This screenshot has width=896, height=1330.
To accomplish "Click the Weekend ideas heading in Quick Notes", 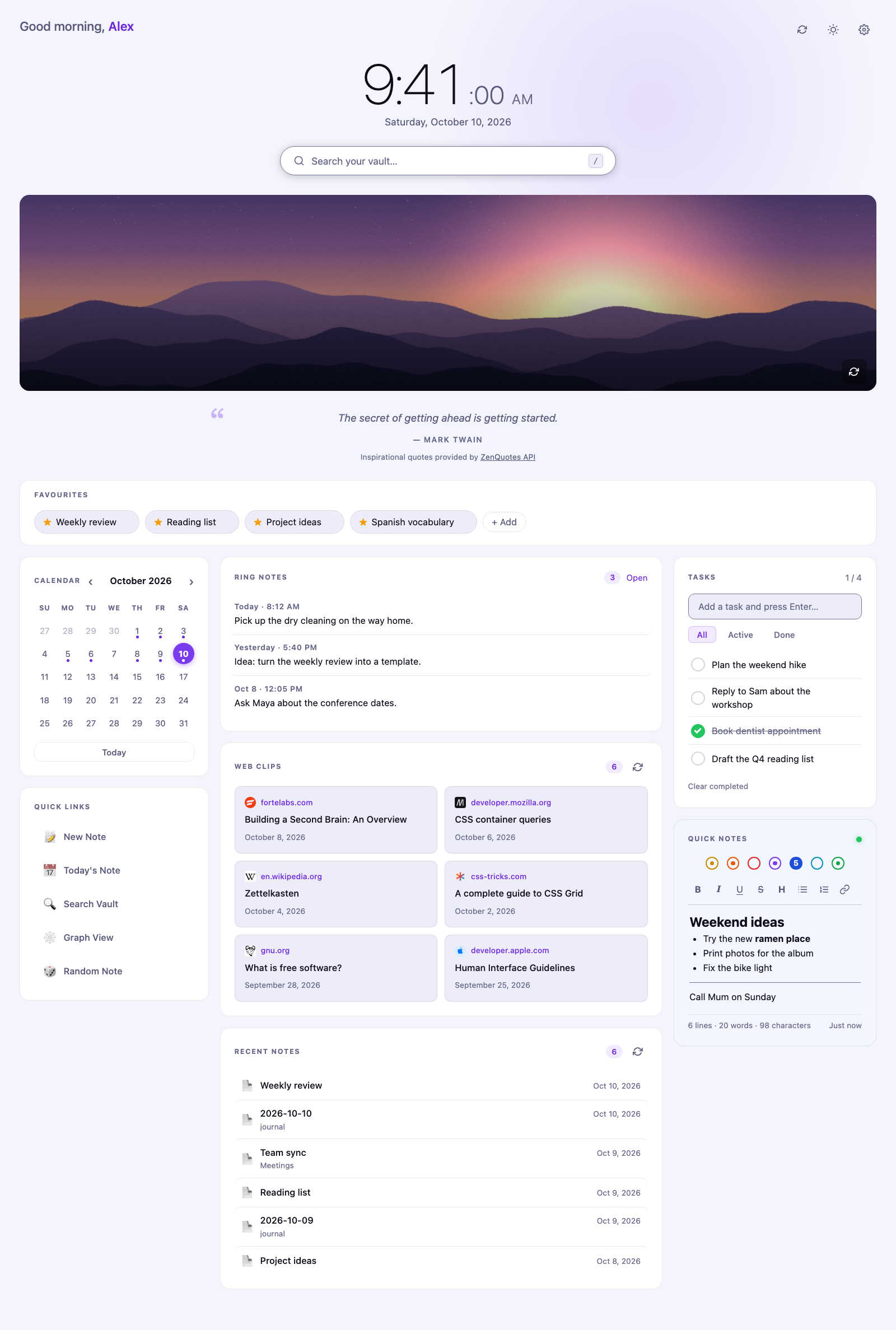I will (736, 922).
